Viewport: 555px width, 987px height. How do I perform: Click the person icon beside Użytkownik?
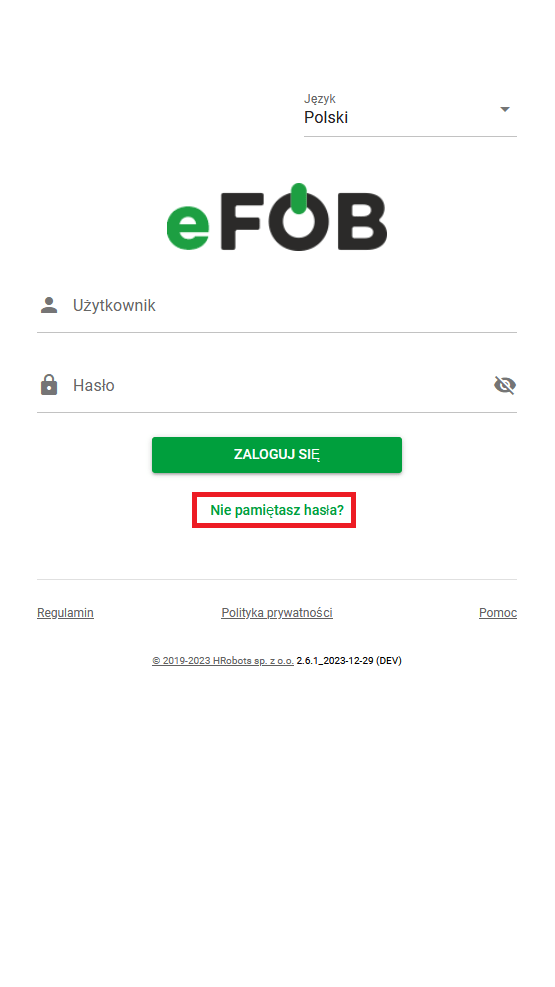coord(49,305)
